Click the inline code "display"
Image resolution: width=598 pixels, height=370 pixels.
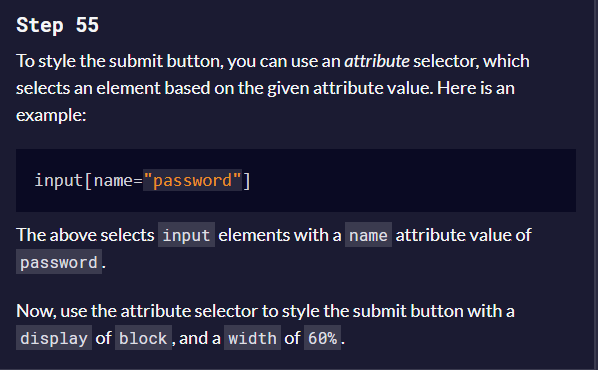tap(54, 338)
